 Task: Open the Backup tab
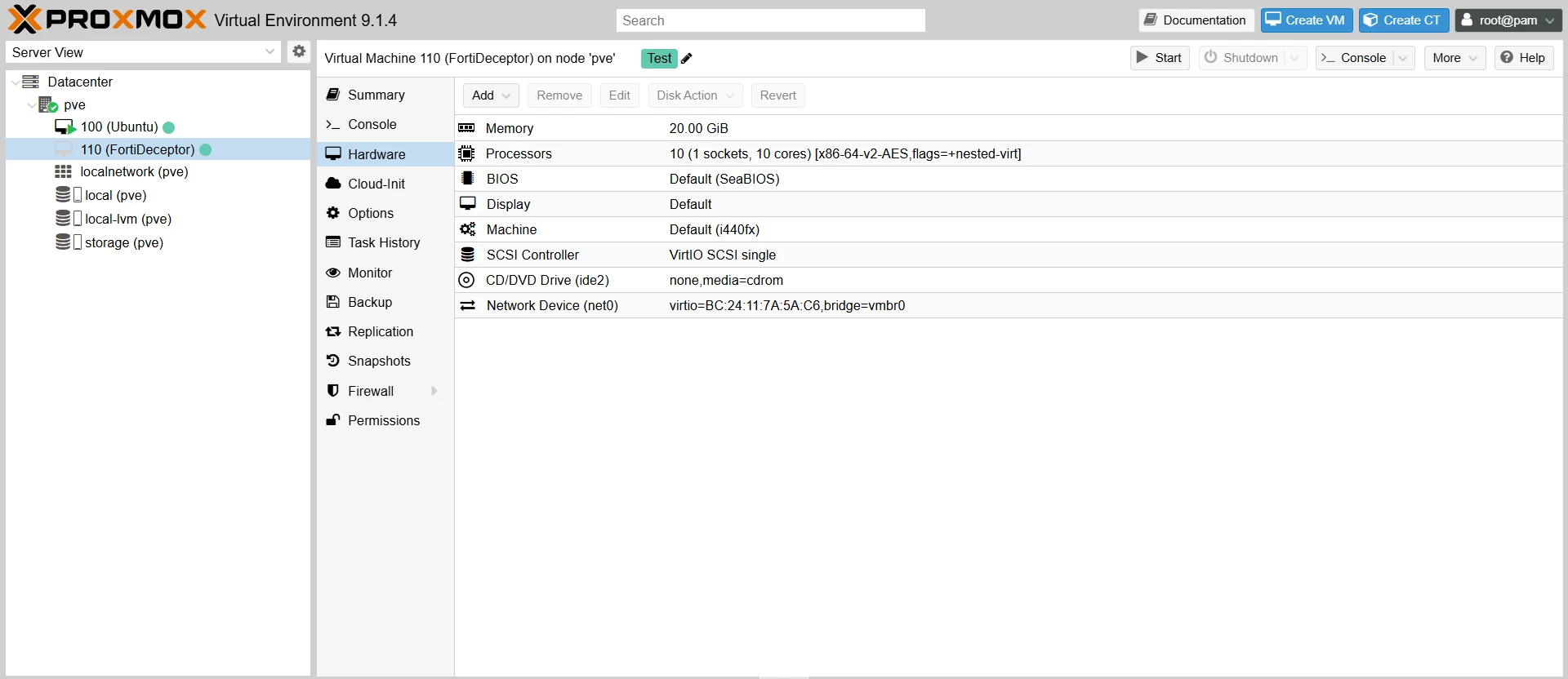point(385,302)
